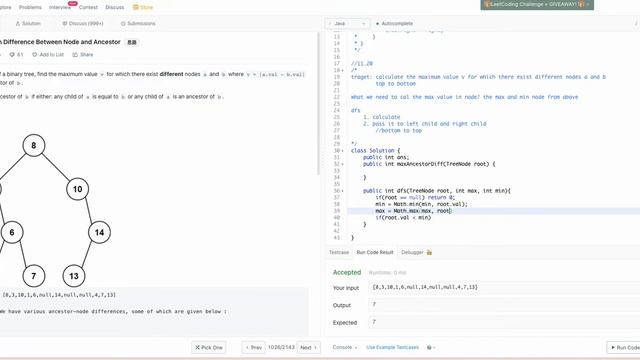This screenshot has width=640, height=360.
Task: Open the help question-mark dropdown
Action: point(431,347)
